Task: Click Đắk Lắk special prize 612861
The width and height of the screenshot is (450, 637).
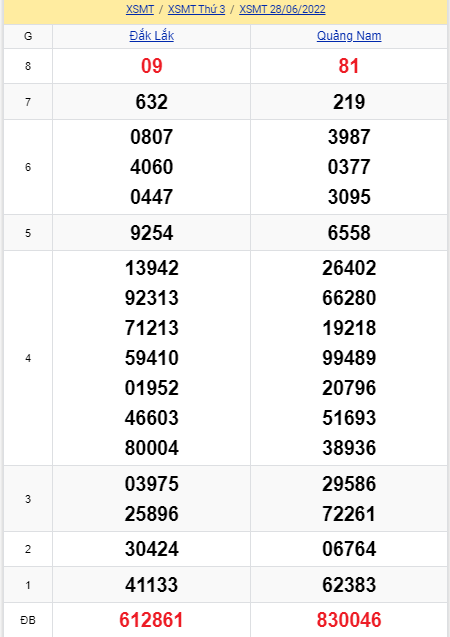Action: (151, 620)
